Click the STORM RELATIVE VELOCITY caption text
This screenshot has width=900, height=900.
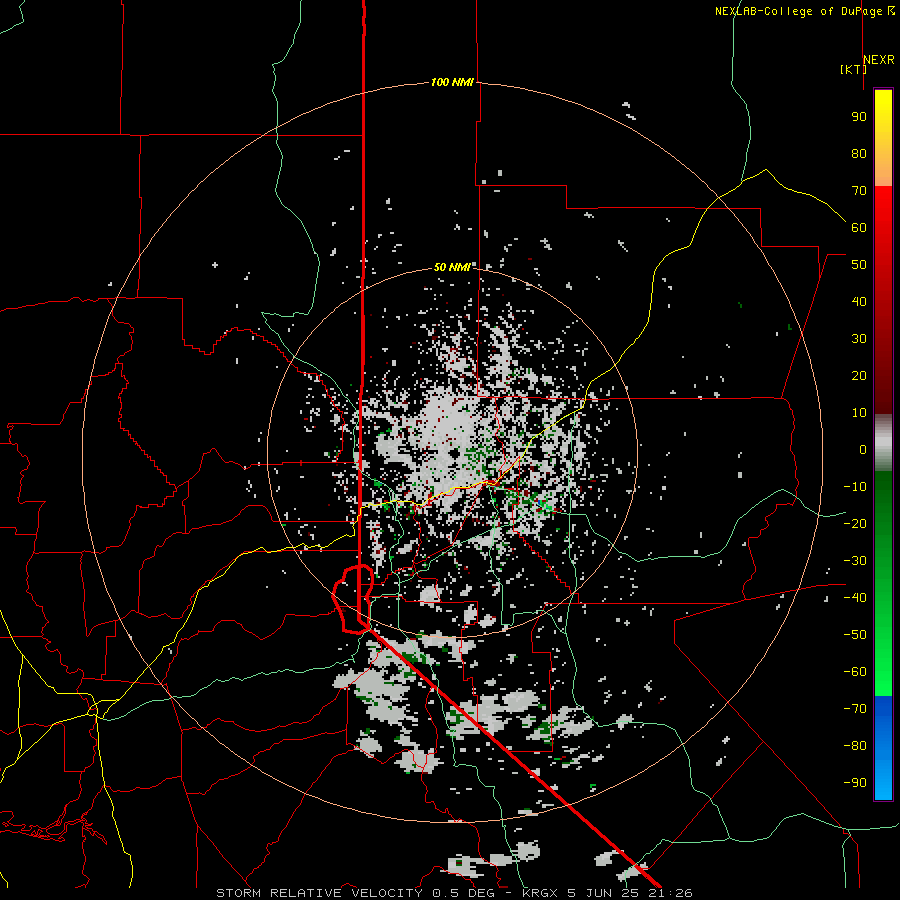pyautogui.click(x=319, y=893)
